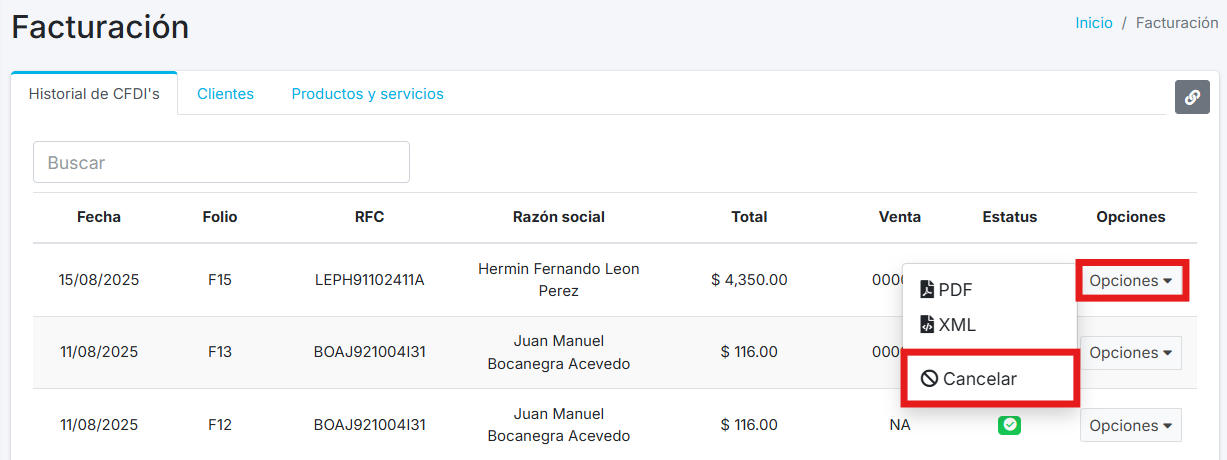
Task: Click the Buscar search field
Action: click(221, 162)
